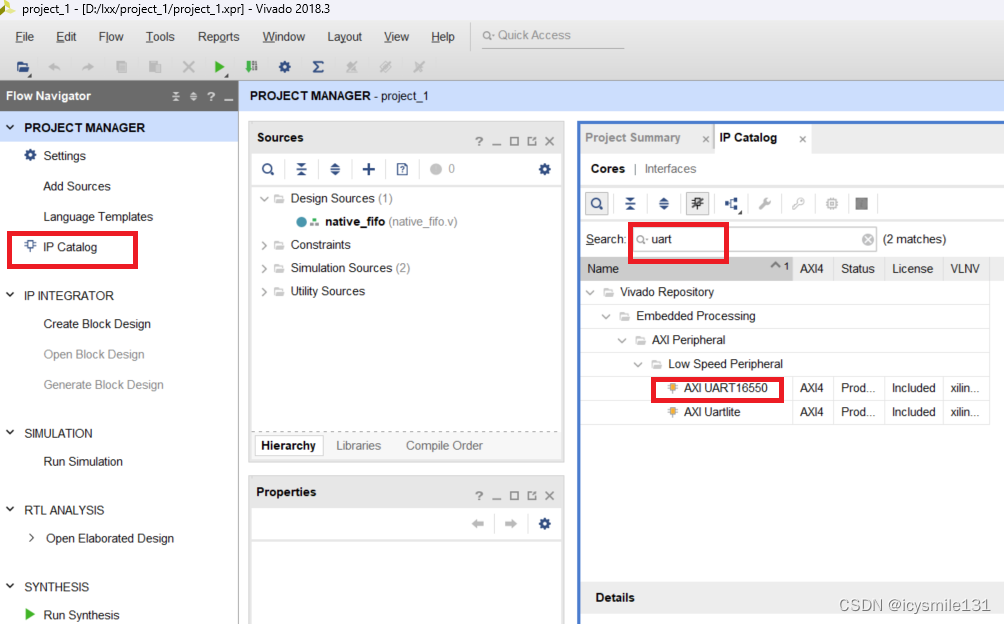Select native_fifo design source

(x=355, y=222)
